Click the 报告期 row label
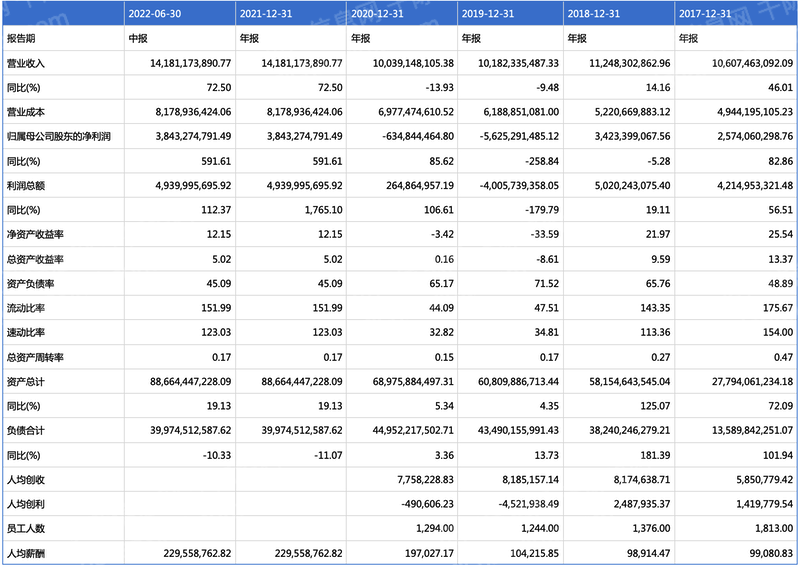The width and height of the screenshot is (800, 567). [x=21, y=39]
